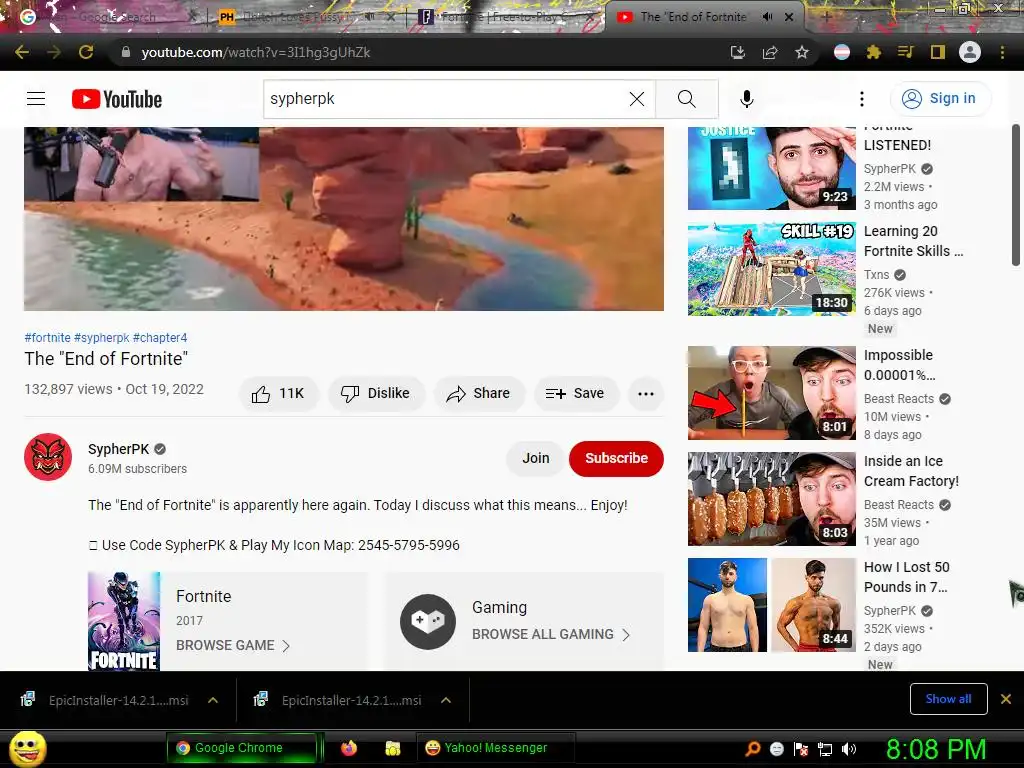The width and height of the screenshot is (1024, 768).
Task: Click the page vertical scrollbar
Action: pyautogui.click(x=1016, y=196)
